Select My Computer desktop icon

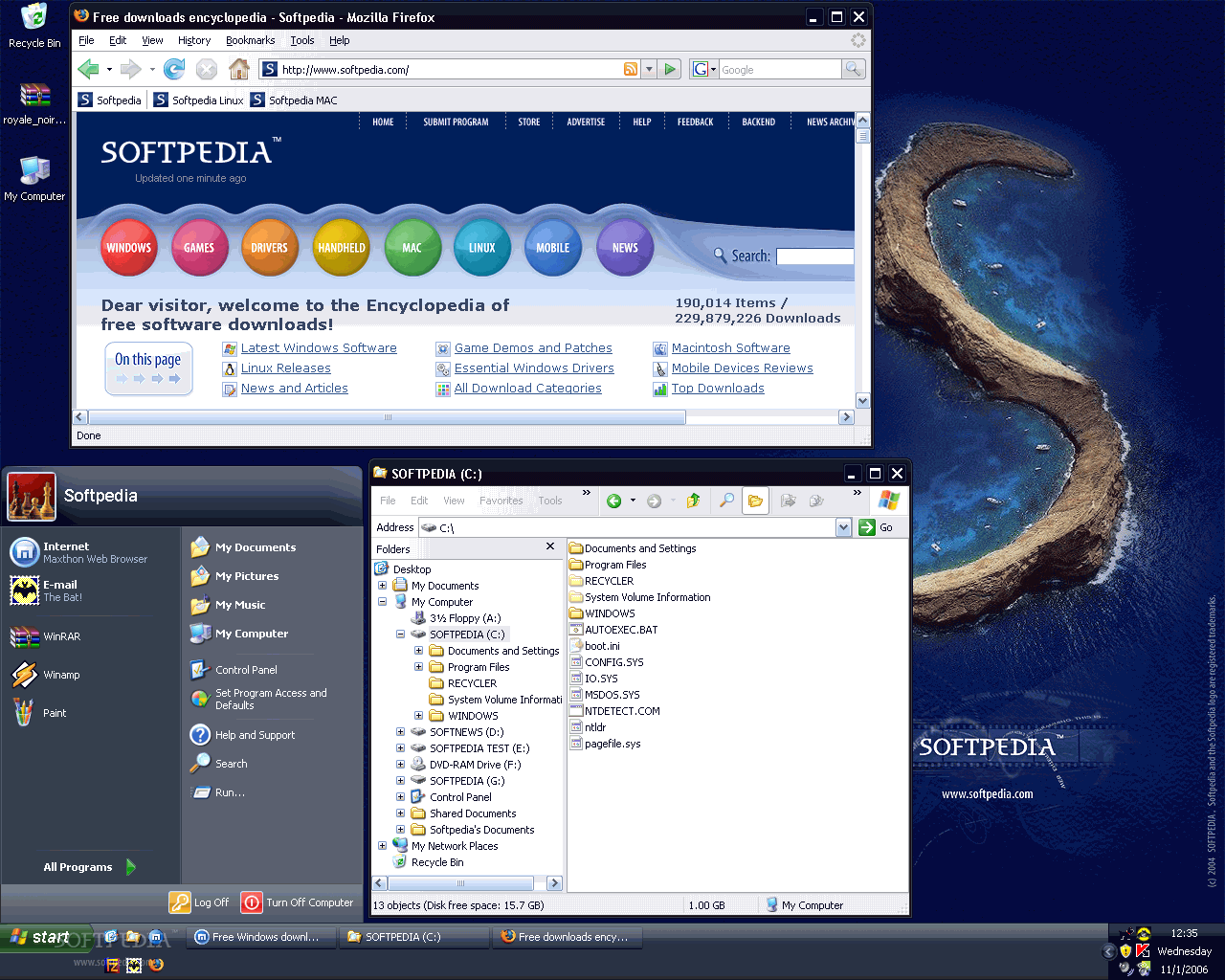point(34,178)
